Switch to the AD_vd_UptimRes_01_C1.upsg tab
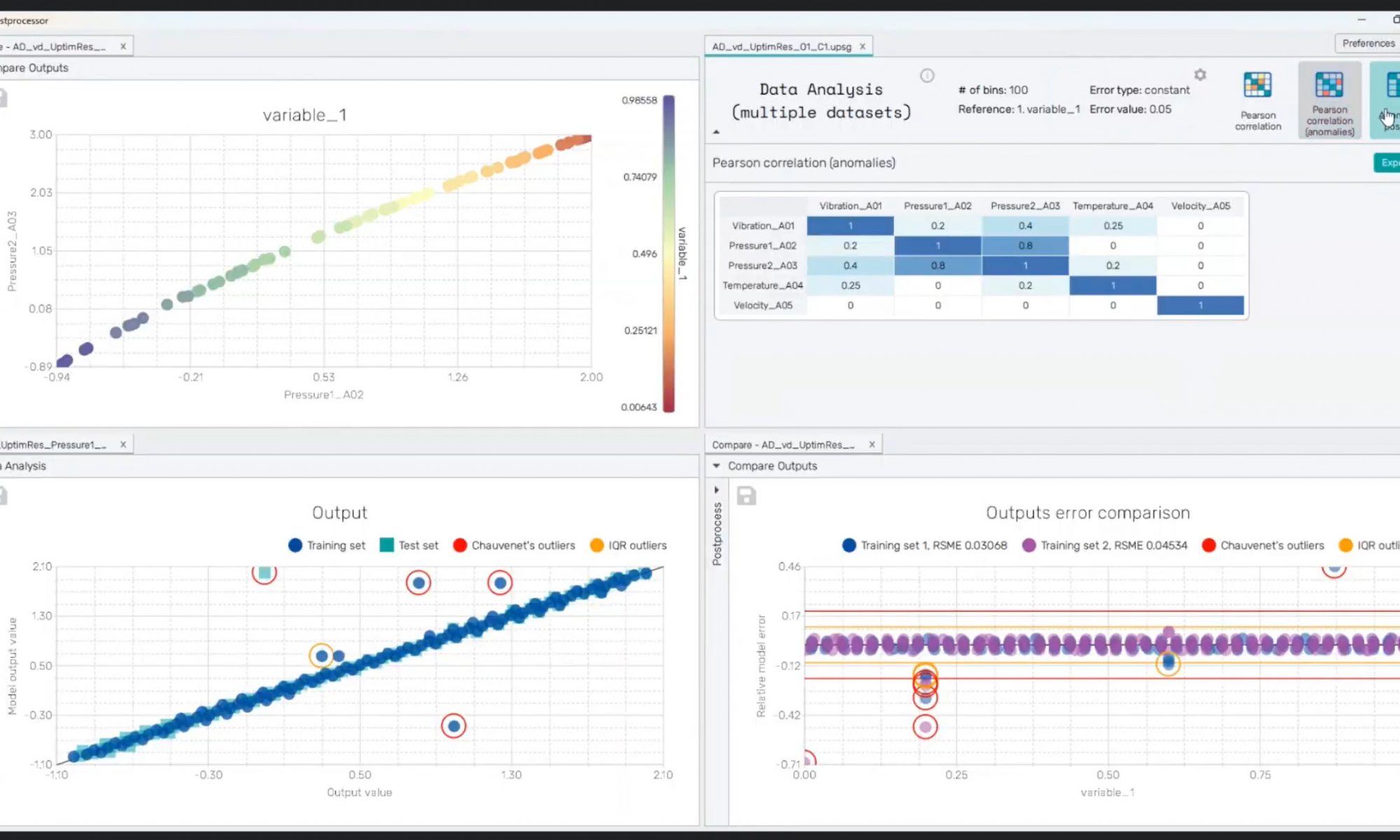 pyautogui.click(x=781, y=46)
